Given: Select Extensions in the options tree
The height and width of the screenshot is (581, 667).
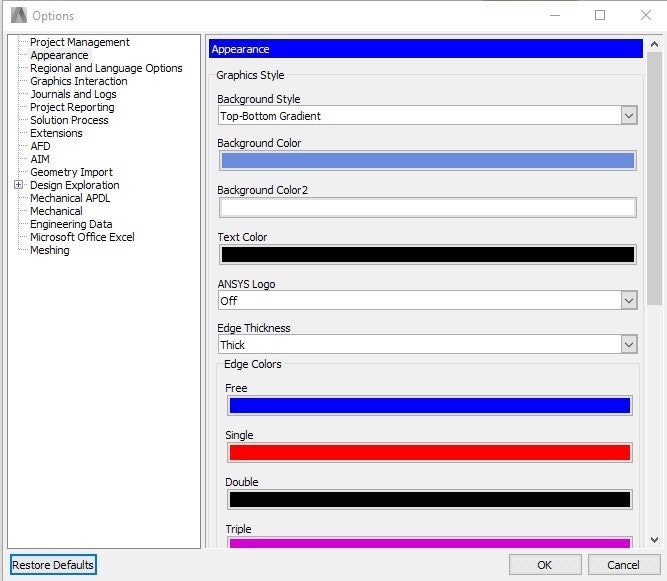Looking at the screenshot, I should [x=56, y=133].
